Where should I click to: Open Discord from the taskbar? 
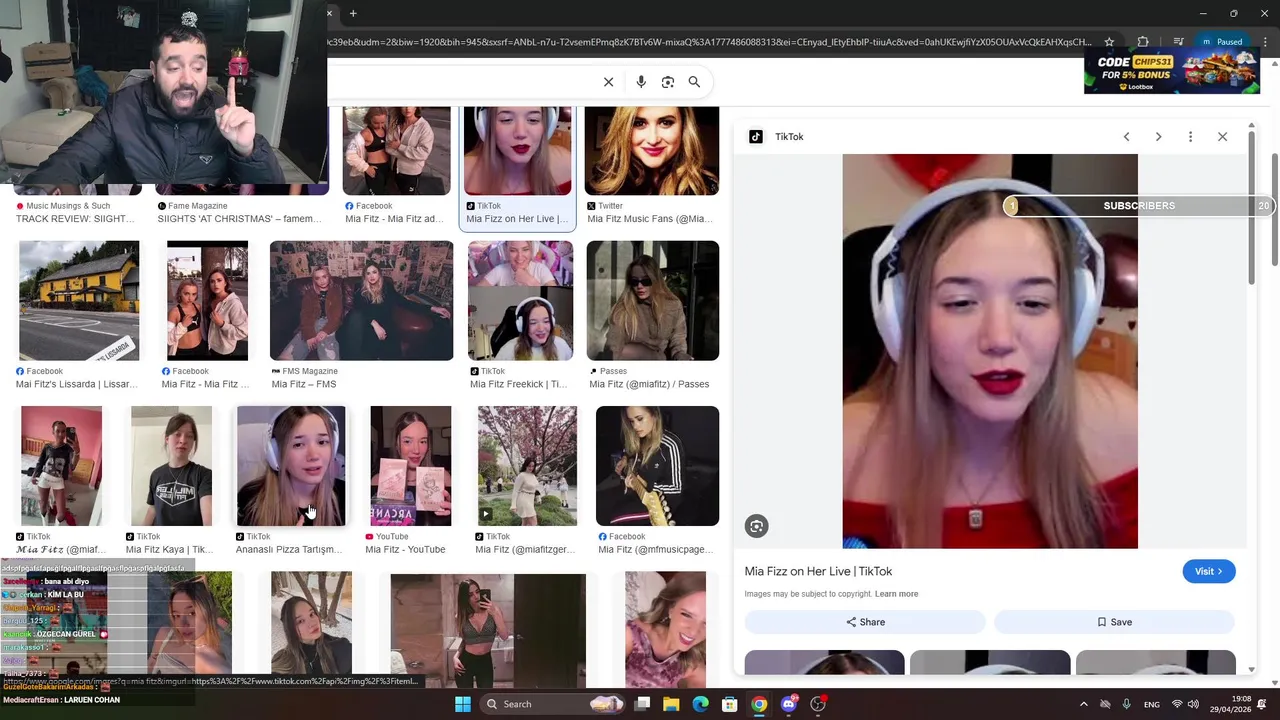(x=789, y=704)
